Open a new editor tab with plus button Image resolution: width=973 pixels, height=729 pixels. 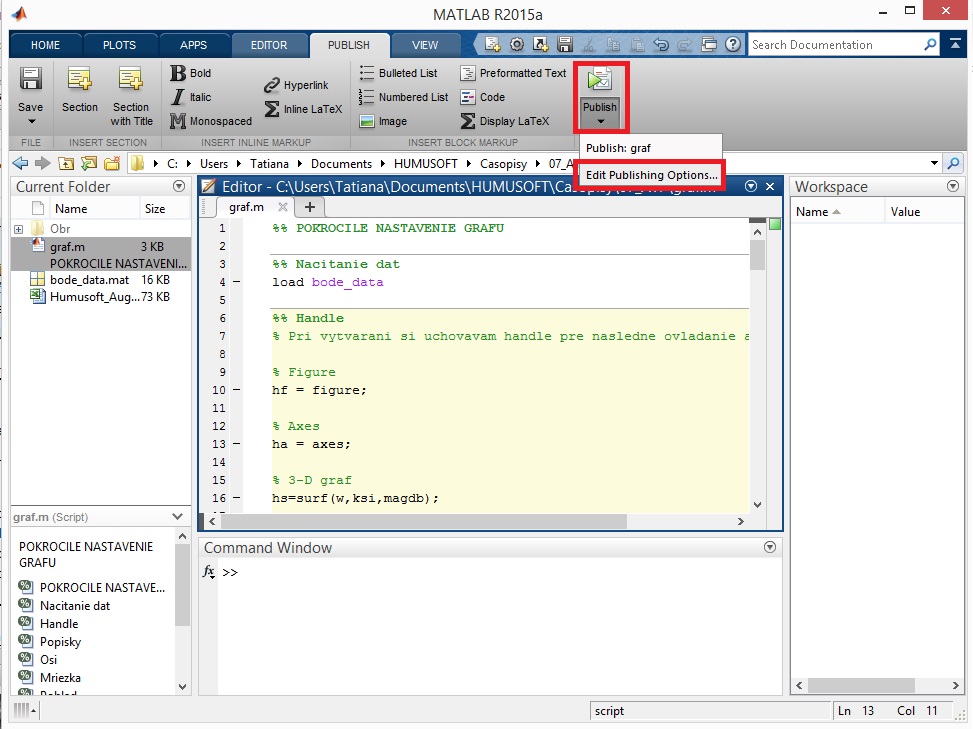click(310, 207)
